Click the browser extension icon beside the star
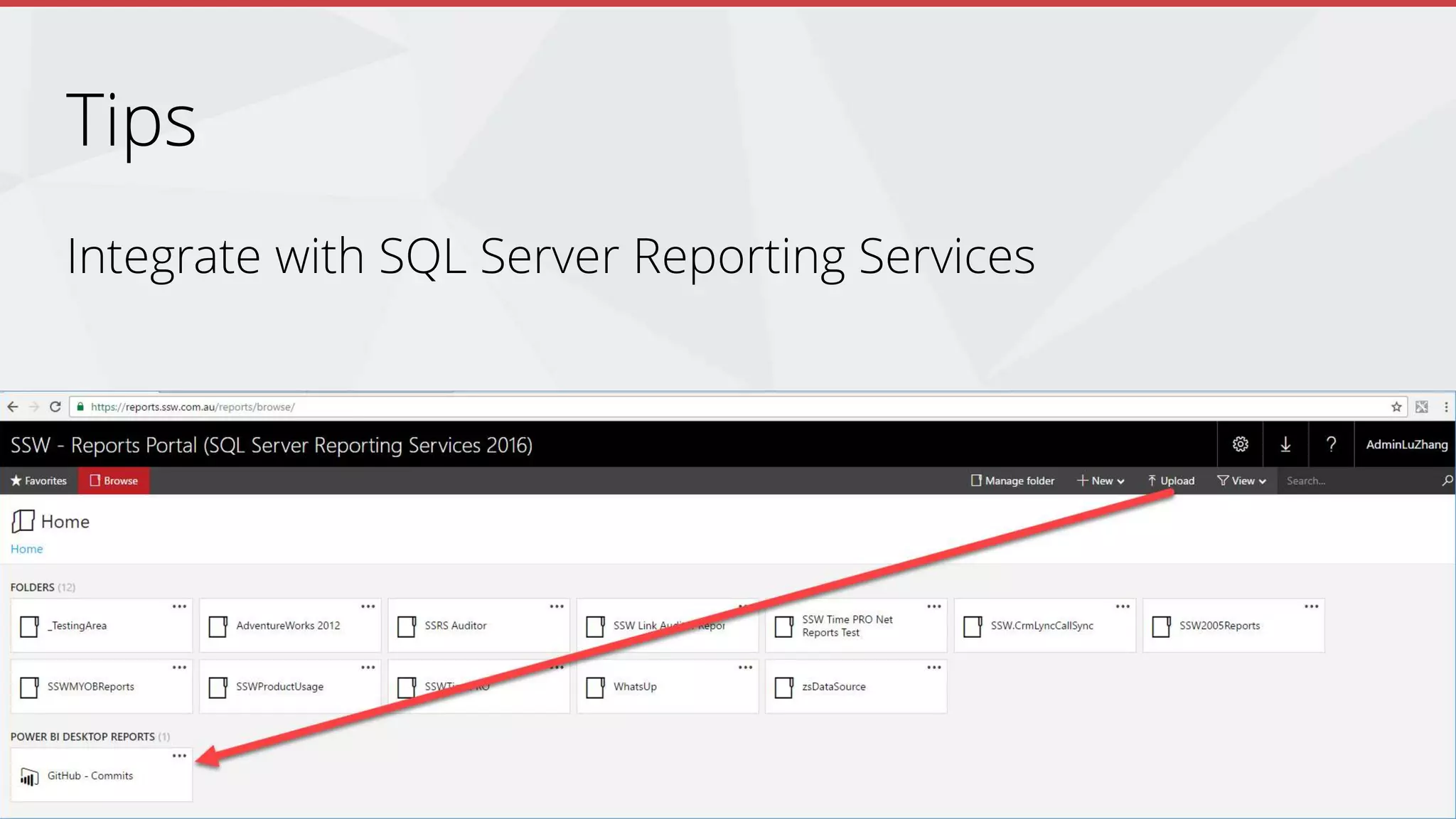This screenshot has height=819, width=1456. [1422, 407]
